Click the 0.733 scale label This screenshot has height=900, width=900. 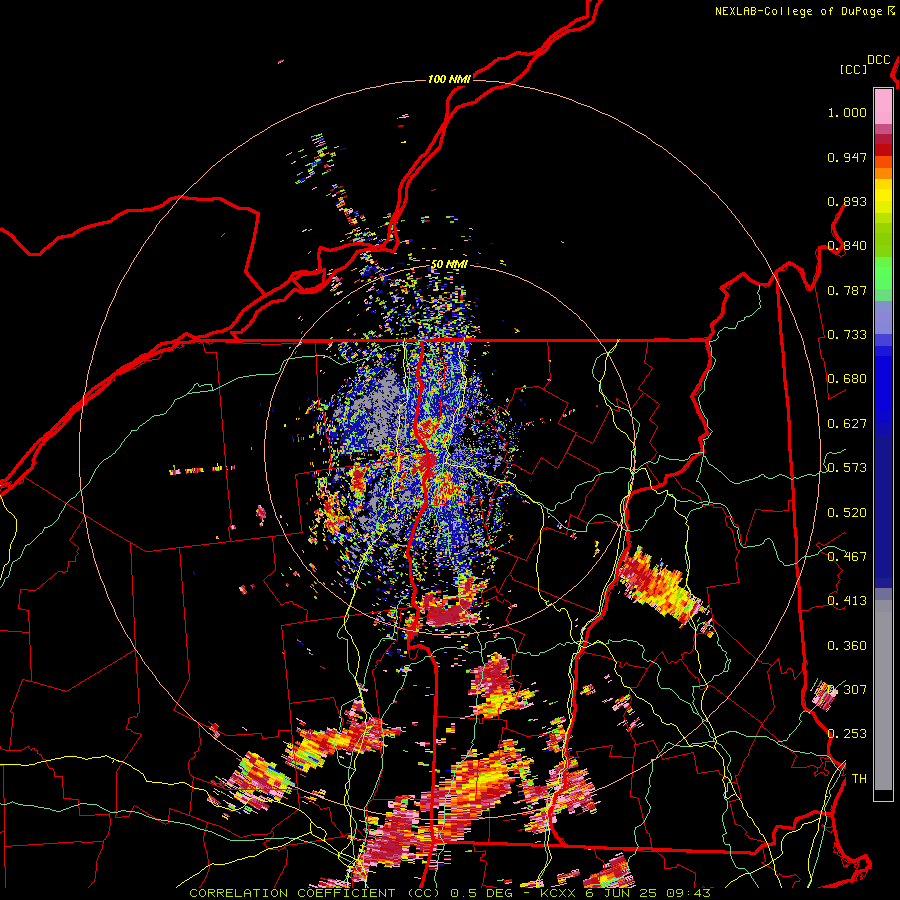coord(847,335)
